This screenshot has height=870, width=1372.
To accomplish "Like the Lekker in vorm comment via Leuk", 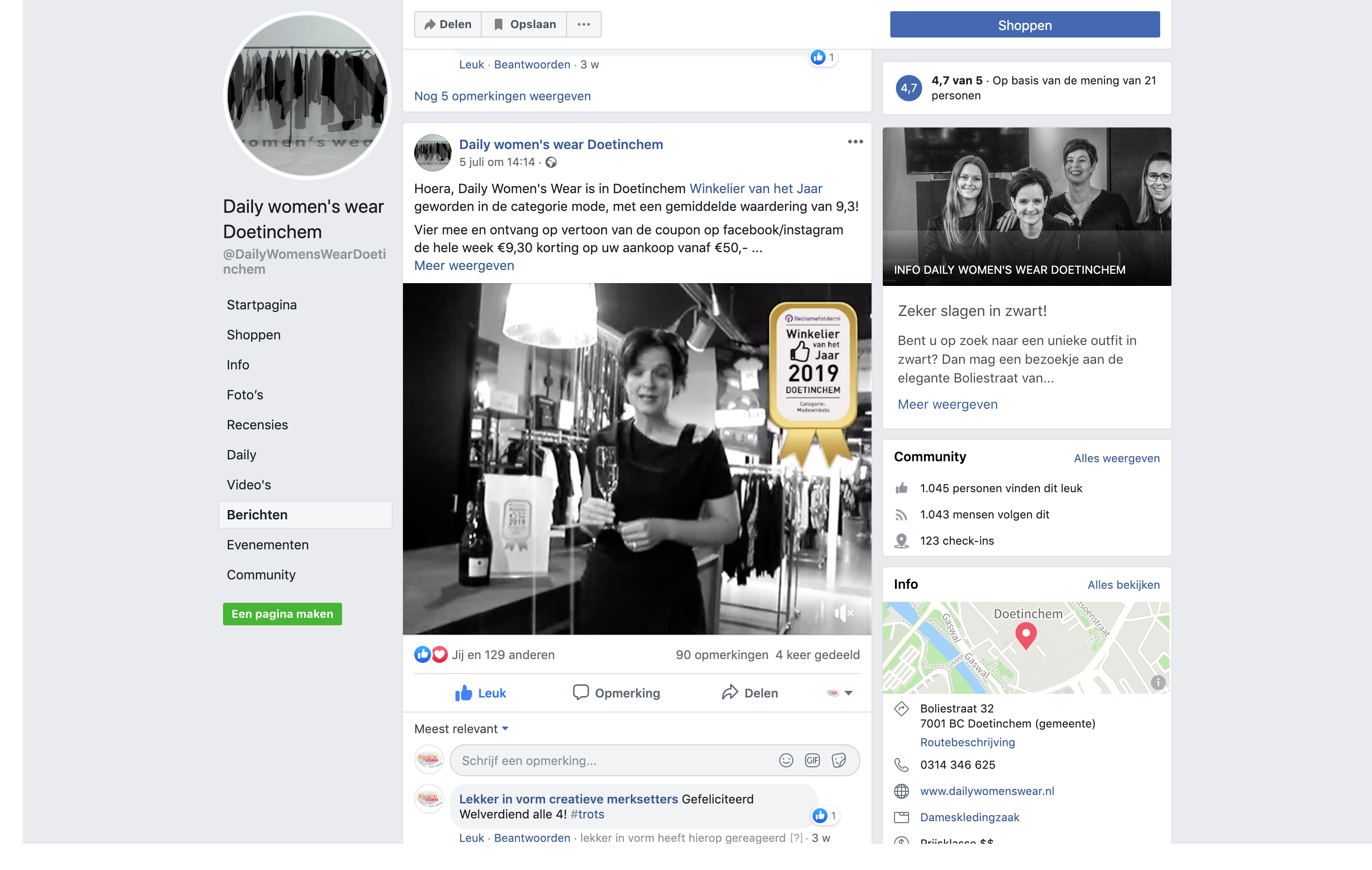I will click(471, 838).
